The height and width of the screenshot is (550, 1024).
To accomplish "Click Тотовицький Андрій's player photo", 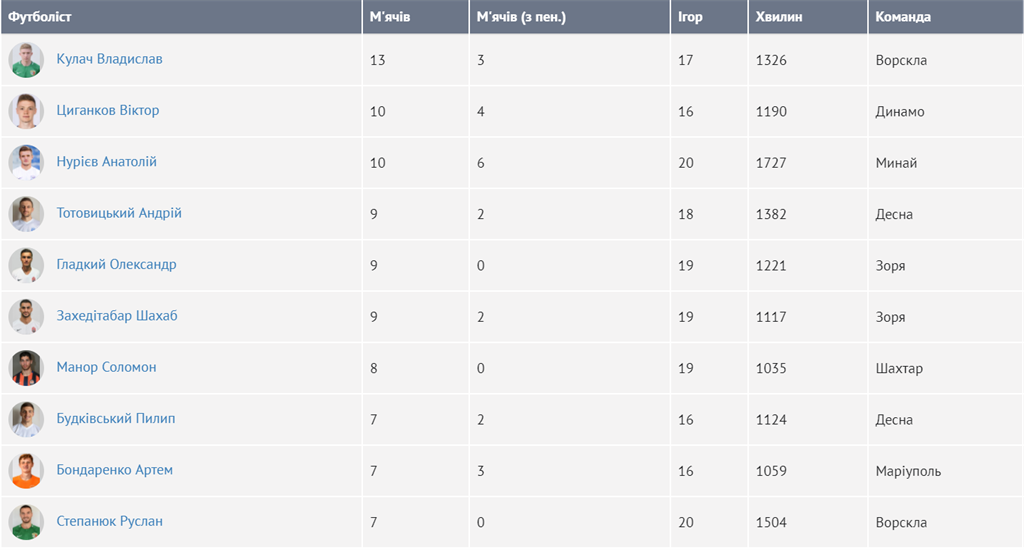I will [26, 214].
